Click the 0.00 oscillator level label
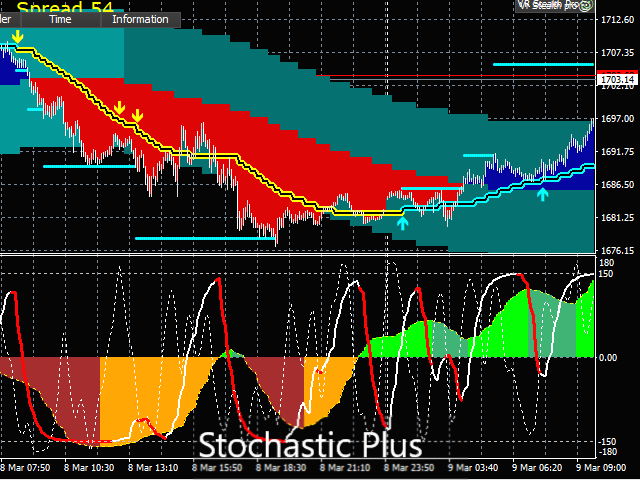The image size is (640, 480). (x=608, y=358)
